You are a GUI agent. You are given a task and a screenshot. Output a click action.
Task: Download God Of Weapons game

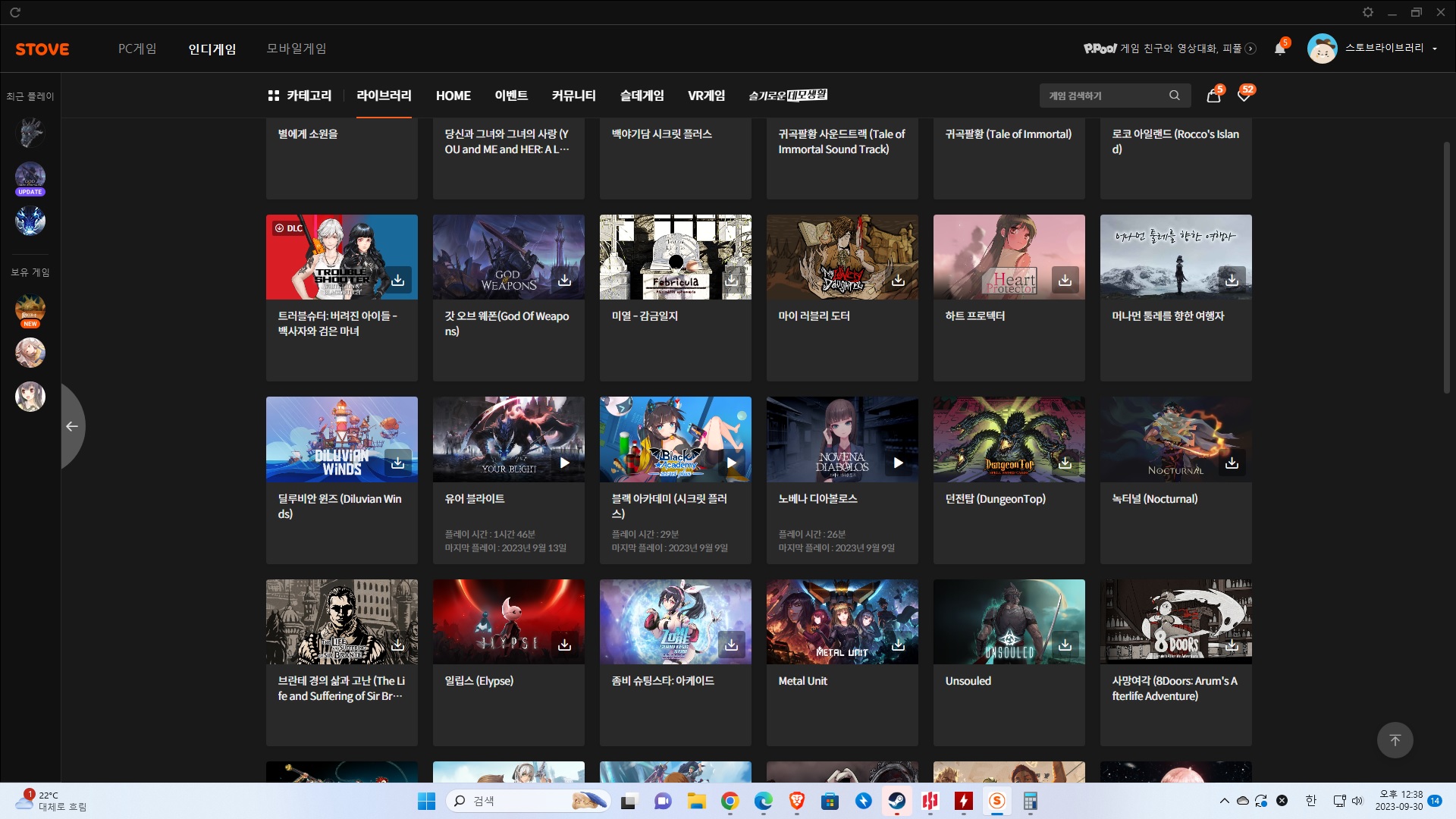[565, 281]
